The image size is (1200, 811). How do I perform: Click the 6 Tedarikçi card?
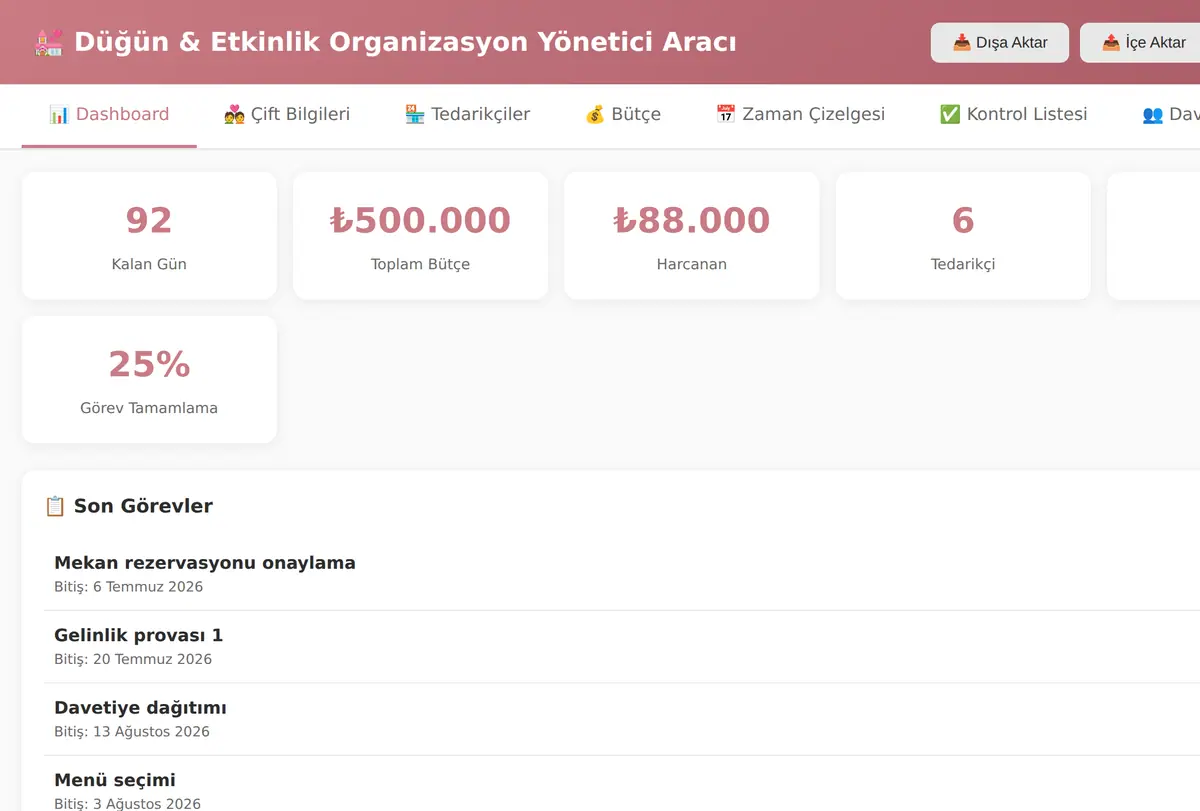[963, 235]
